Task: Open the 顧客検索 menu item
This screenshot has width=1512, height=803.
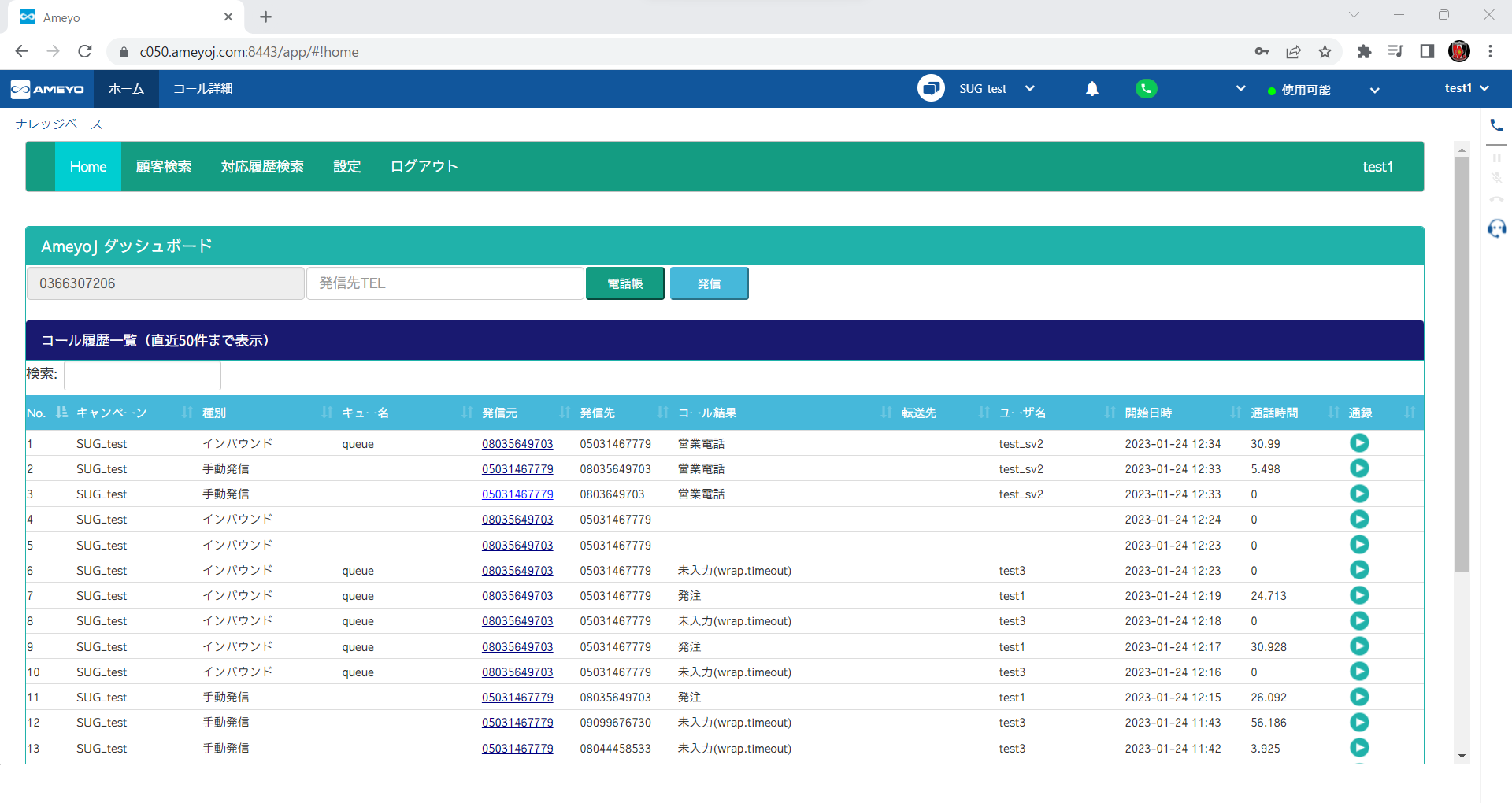Action: pos(164,167)
